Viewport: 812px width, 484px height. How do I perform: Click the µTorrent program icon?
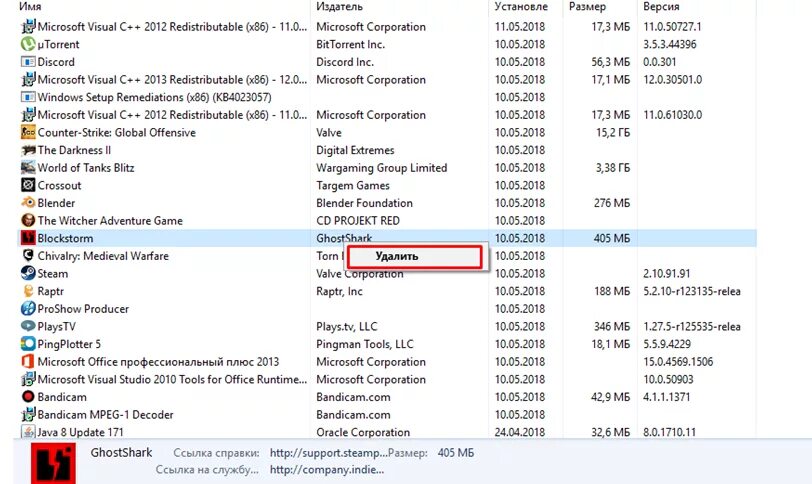(28, 45)
